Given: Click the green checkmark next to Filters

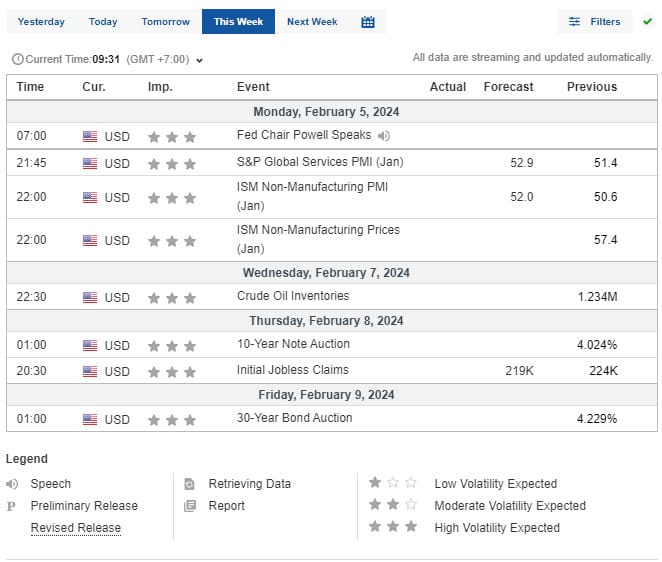Looking at the screenshot, I should 647,21.
